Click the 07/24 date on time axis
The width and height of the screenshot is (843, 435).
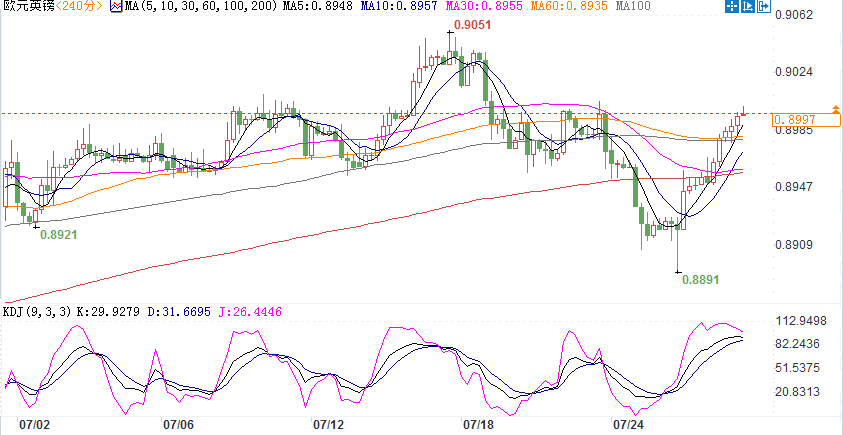[628, 424]
